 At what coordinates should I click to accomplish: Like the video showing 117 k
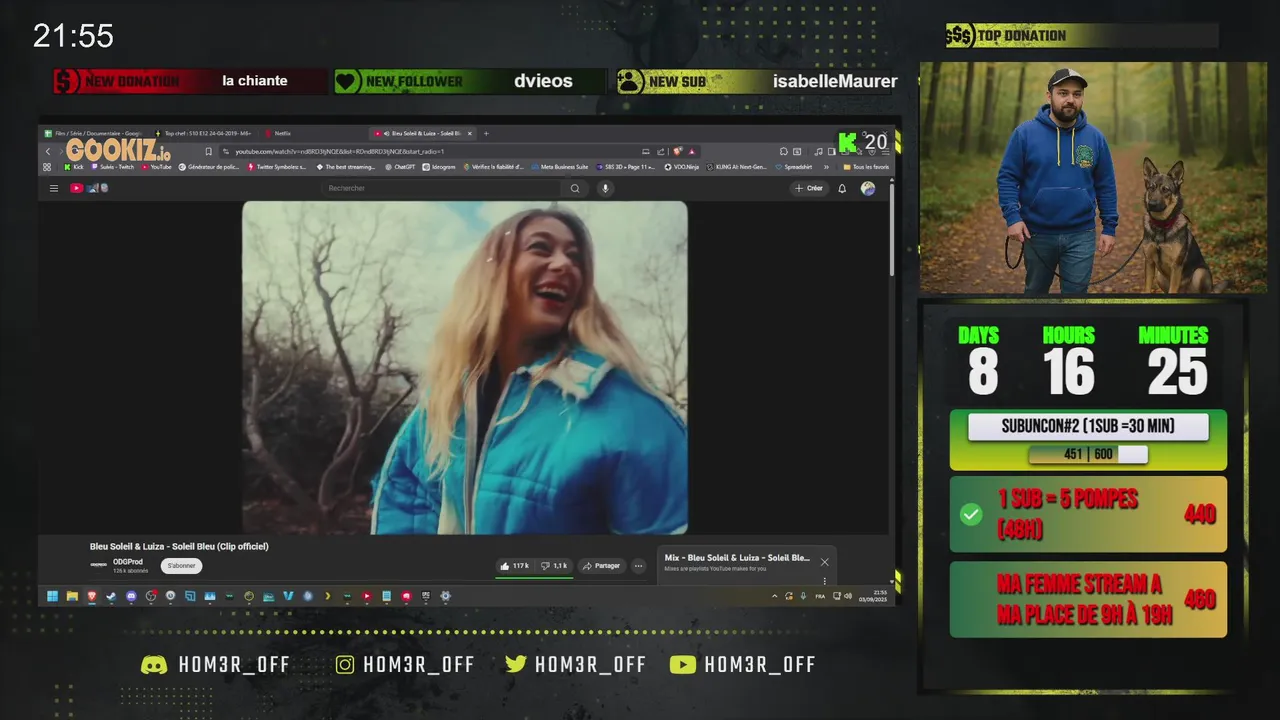point(516,566)
